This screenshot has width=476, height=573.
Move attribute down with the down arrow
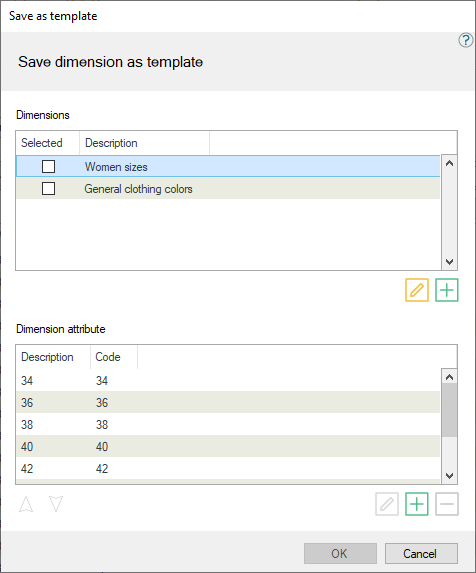point(56,504)
